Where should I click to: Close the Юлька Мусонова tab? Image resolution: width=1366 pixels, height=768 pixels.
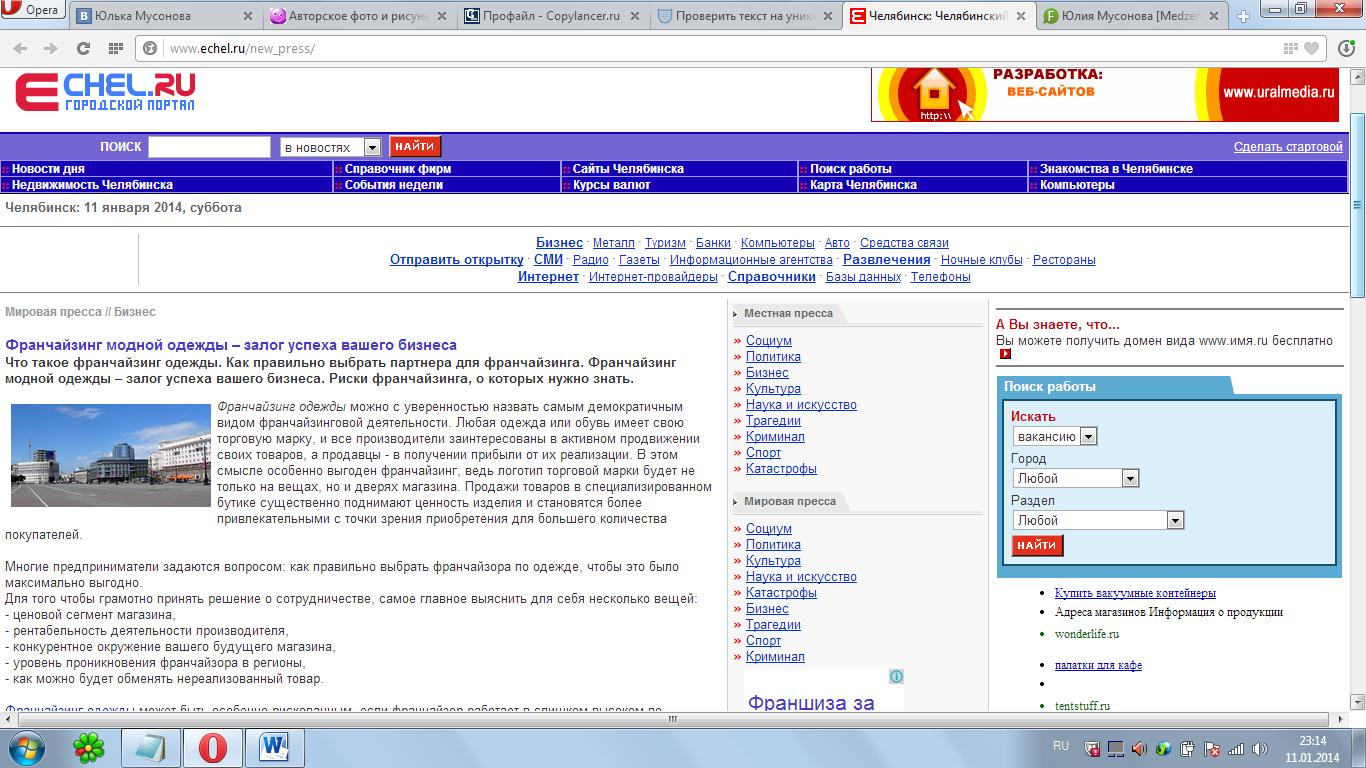click(246, 17)
